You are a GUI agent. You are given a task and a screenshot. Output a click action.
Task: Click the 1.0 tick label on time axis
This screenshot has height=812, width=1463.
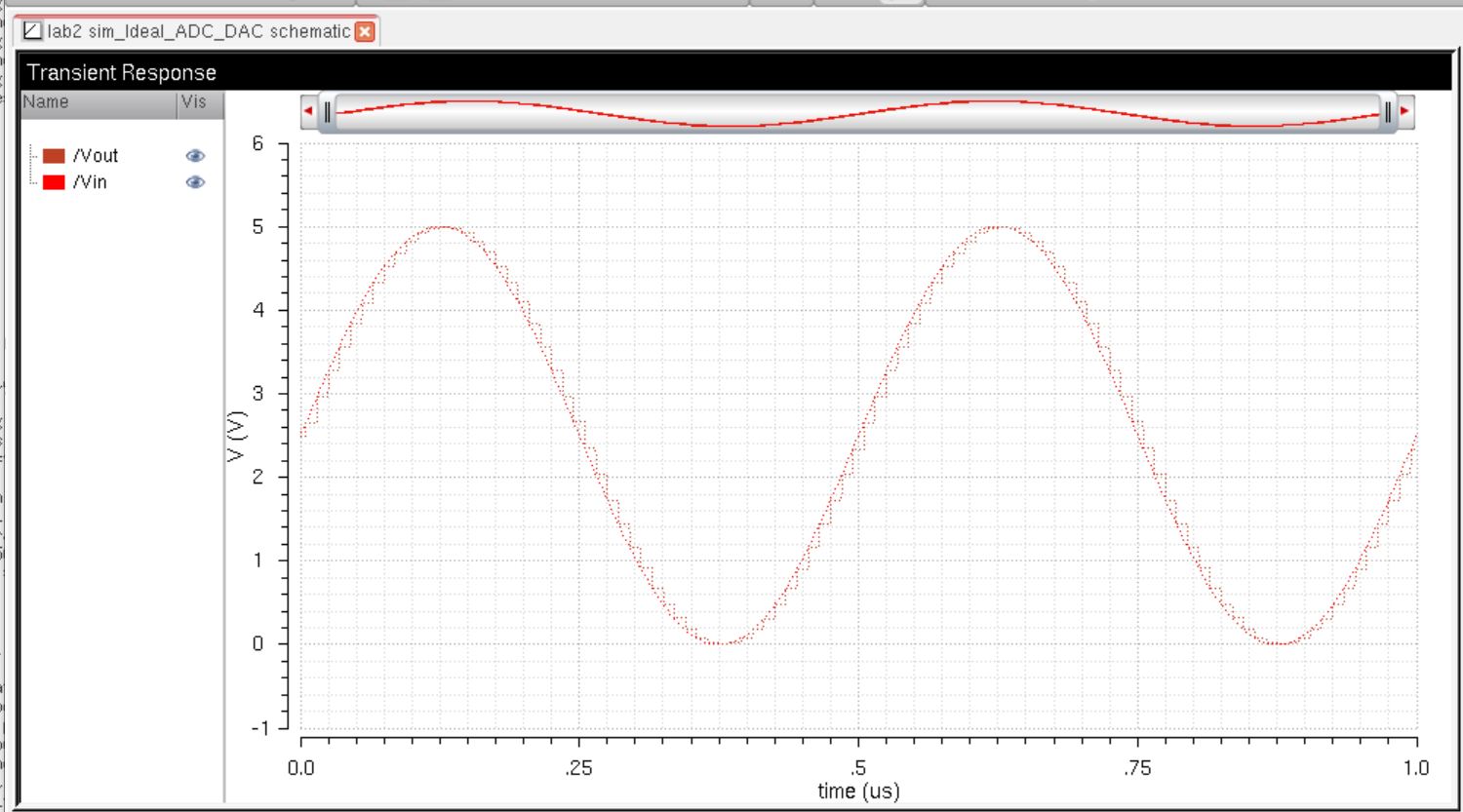[x=1416, y=768]
